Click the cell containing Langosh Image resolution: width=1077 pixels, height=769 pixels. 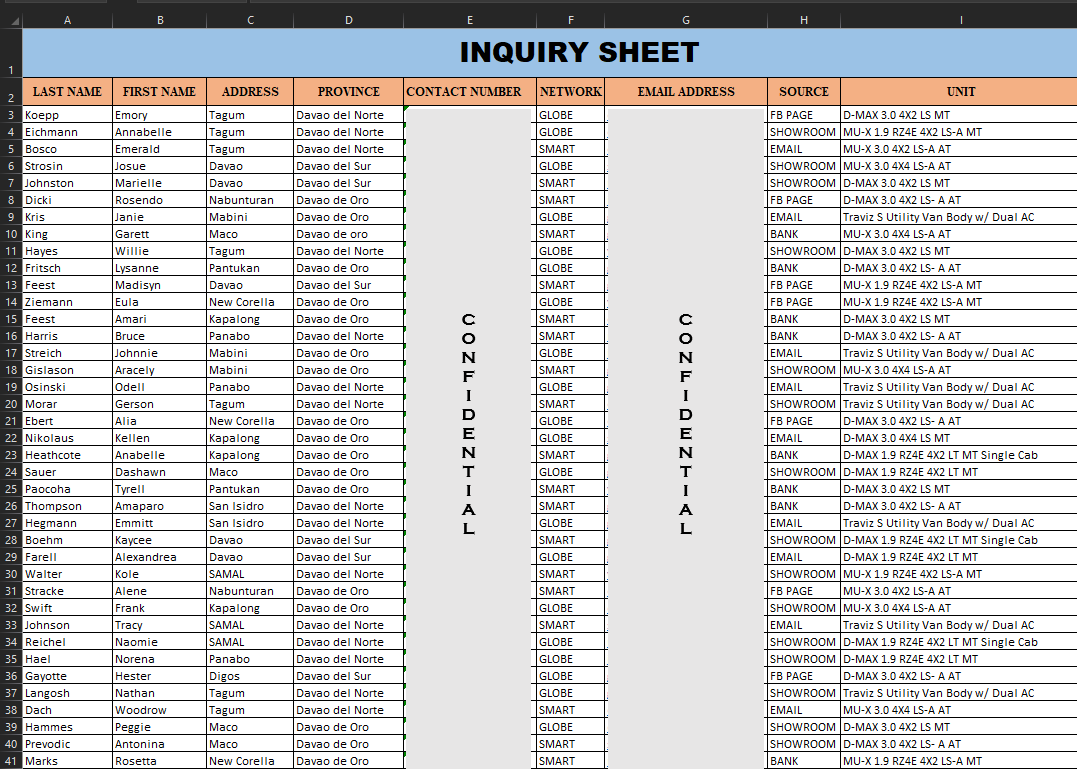pos(67,693)
